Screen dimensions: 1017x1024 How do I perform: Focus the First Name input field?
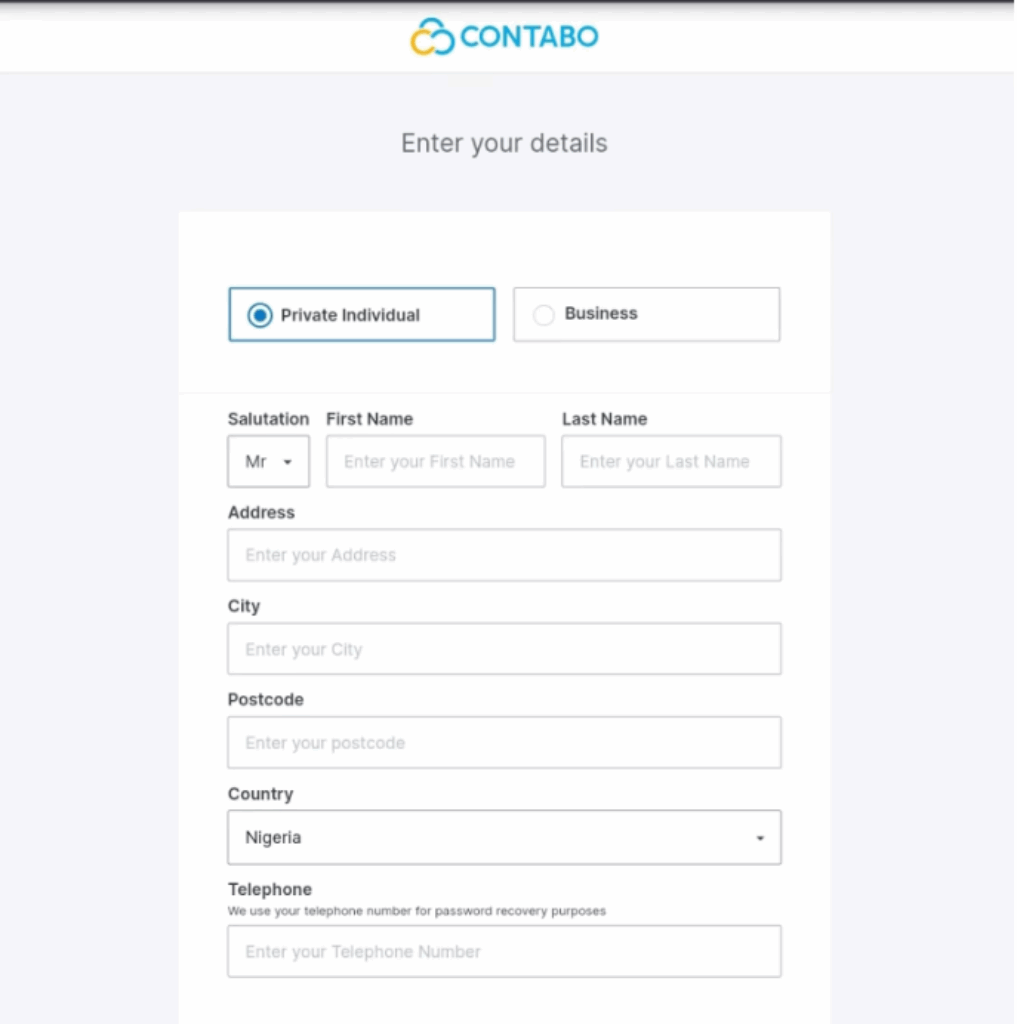[435, 462]
